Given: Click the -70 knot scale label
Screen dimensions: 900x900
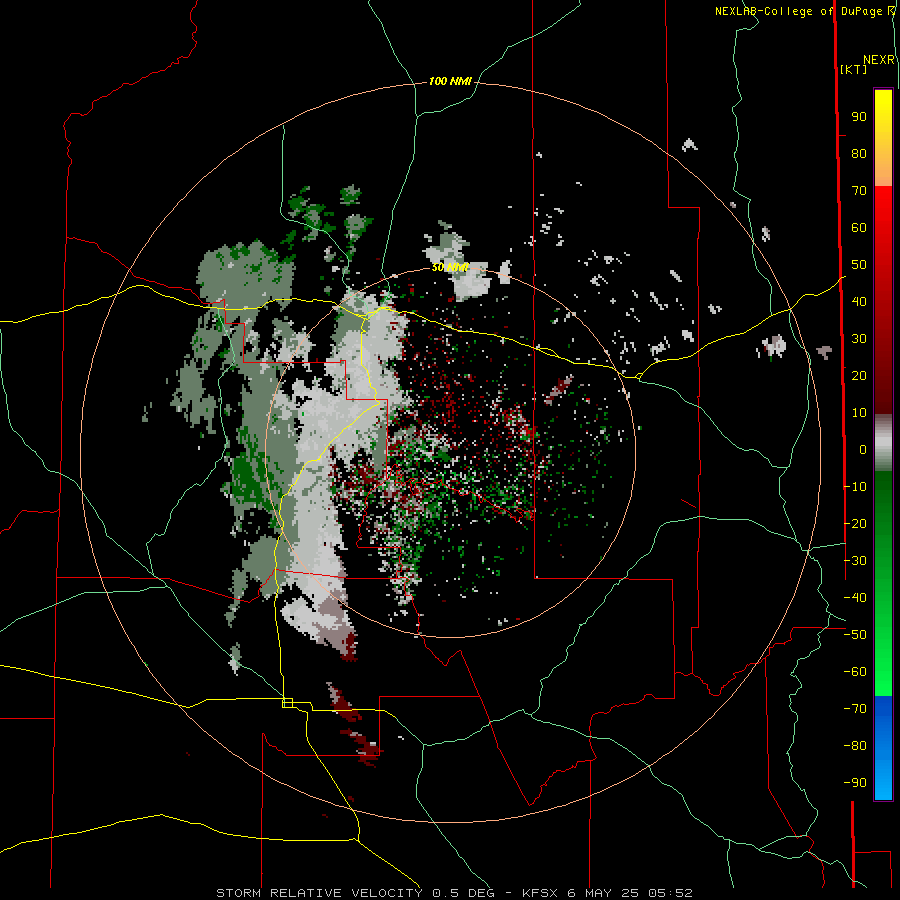Looking at the screenshot, I should click(x=855, y=708).
